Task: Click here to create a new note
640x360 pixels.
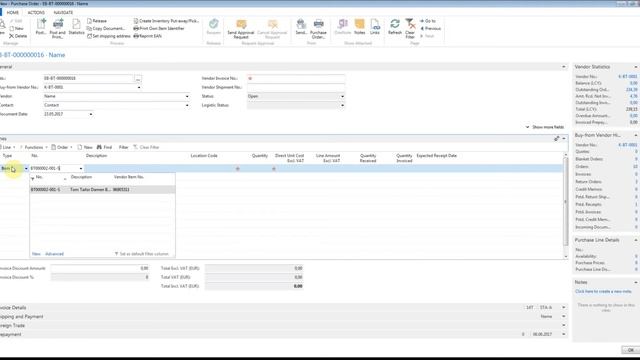Action: (x=603, y=291)
